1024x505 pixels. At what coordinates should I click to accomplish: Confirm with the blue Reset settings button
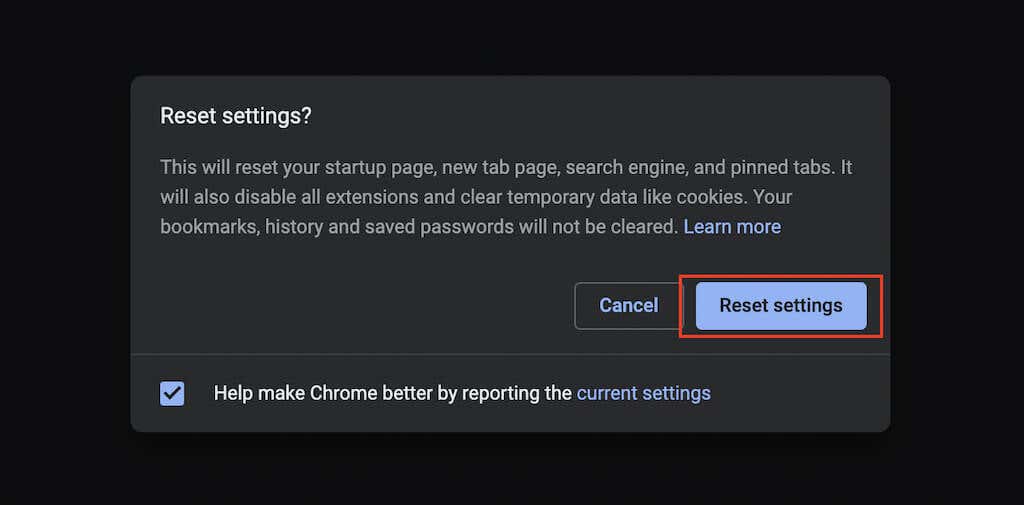pyautogui.click(x=780, y=306)
